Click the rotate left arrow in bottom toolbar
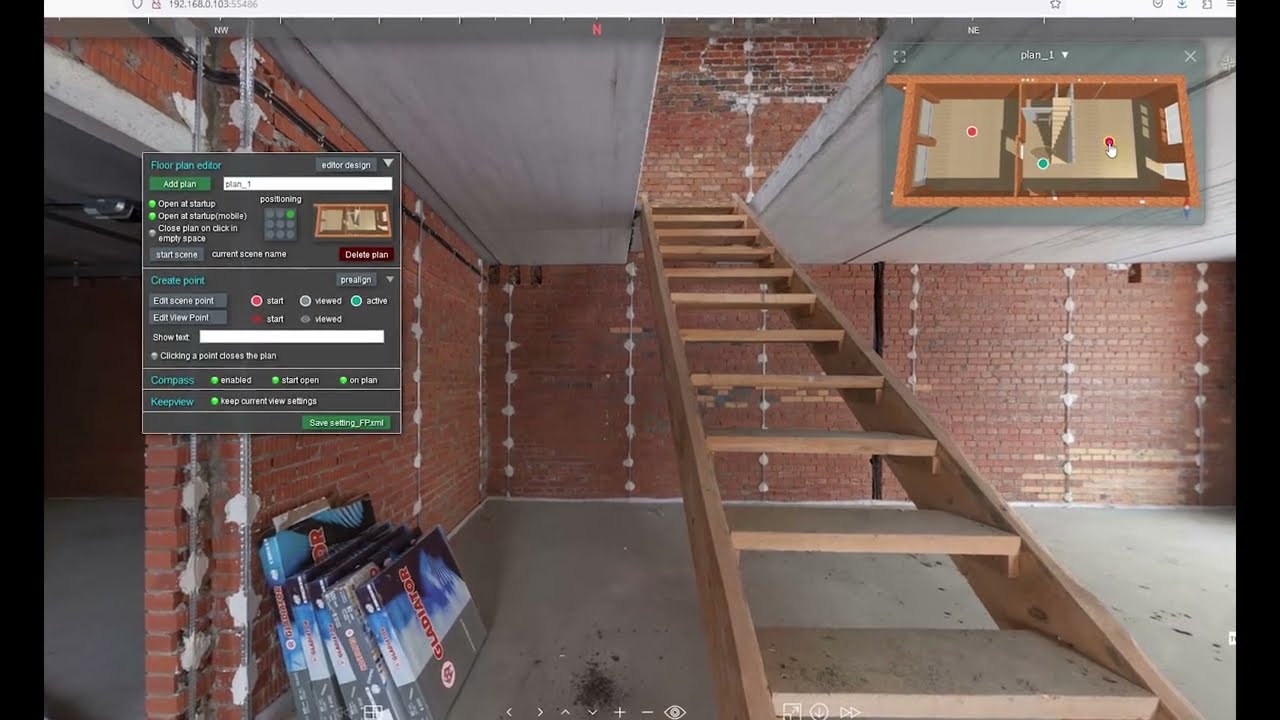 pos(509,712)
